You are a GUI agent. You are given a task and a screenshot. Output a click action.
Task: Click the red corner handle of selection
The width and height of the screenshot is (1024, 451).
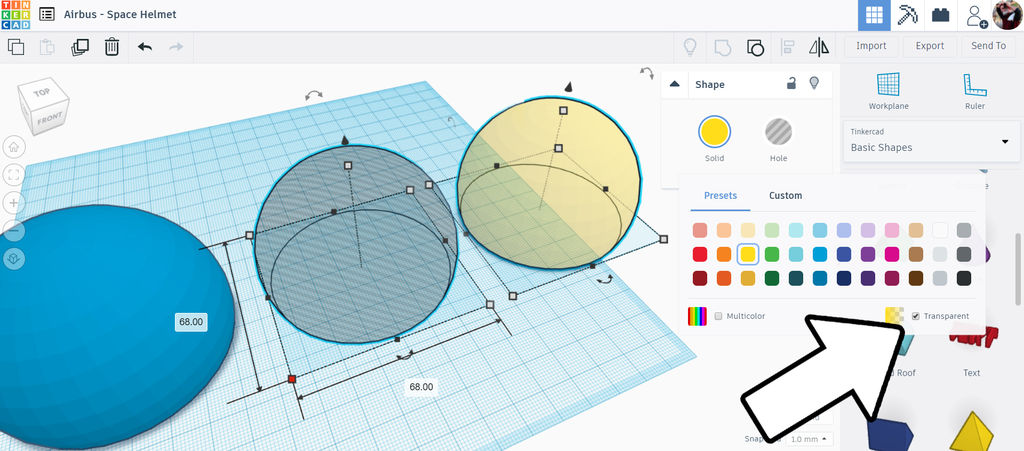coord(292,379)
